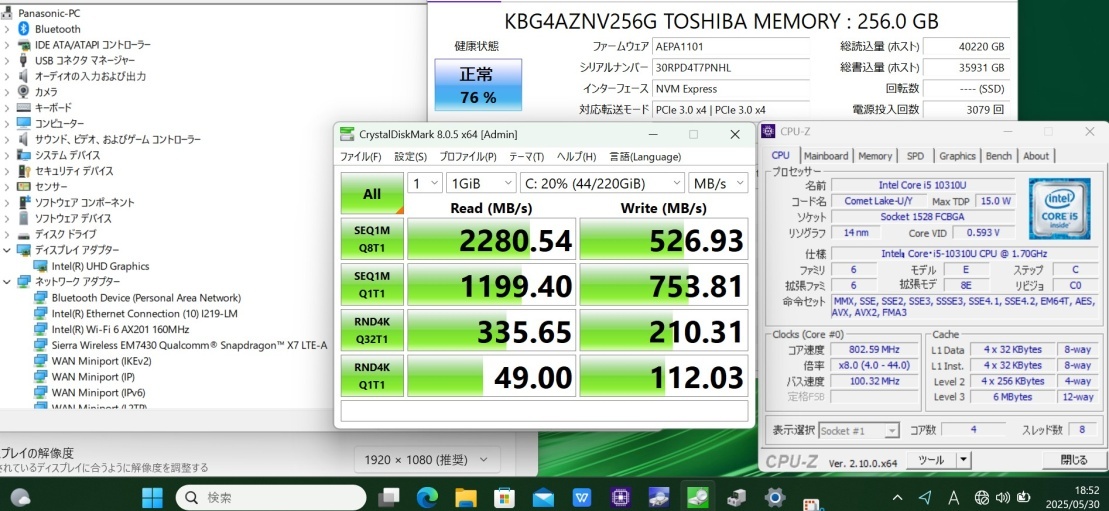The width and height of the screenshot is (1109, 511).
Task: Click the ツール button in CPU-Z
Action: (x=930, y=460)
